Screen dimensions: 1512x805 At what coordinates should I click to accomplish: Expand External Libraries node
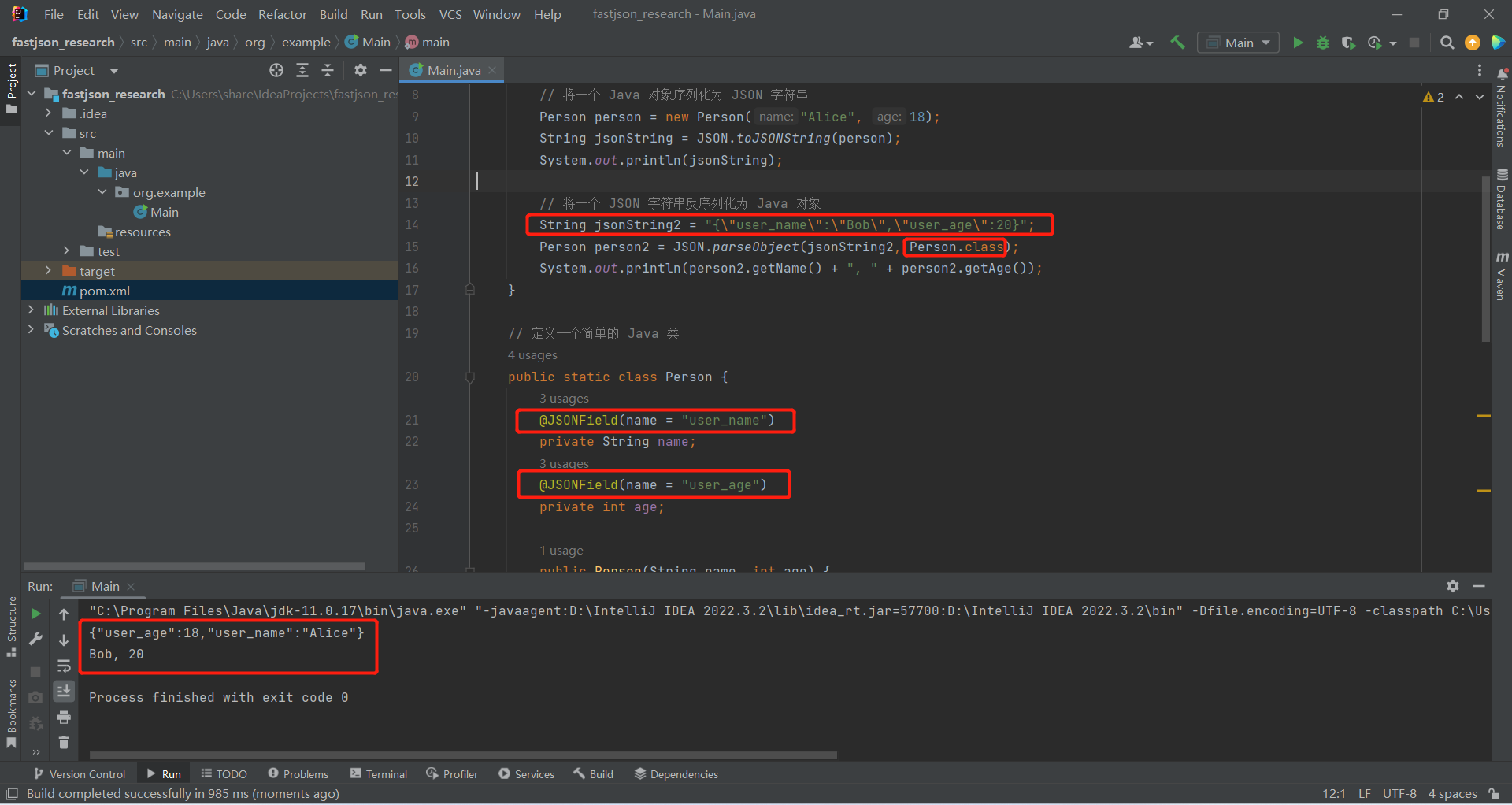(x=31, y=310)
